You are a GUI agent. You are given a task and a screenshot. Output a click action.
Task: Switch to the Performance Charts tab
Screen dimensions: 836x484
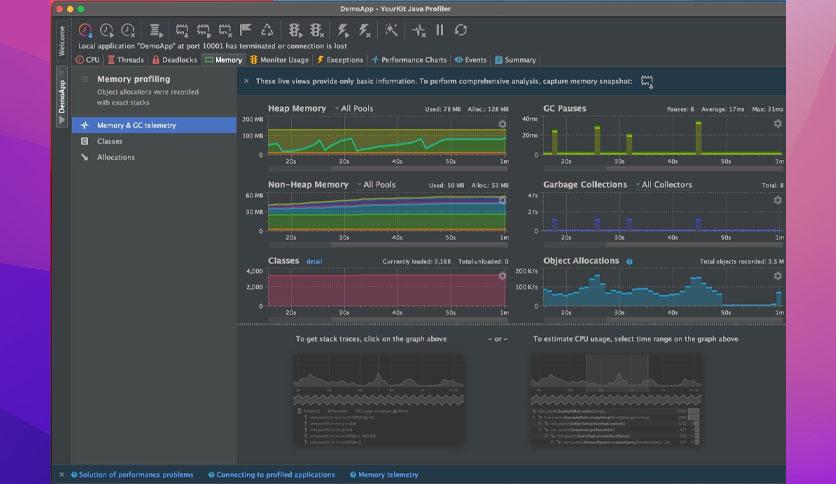(409, 60)
